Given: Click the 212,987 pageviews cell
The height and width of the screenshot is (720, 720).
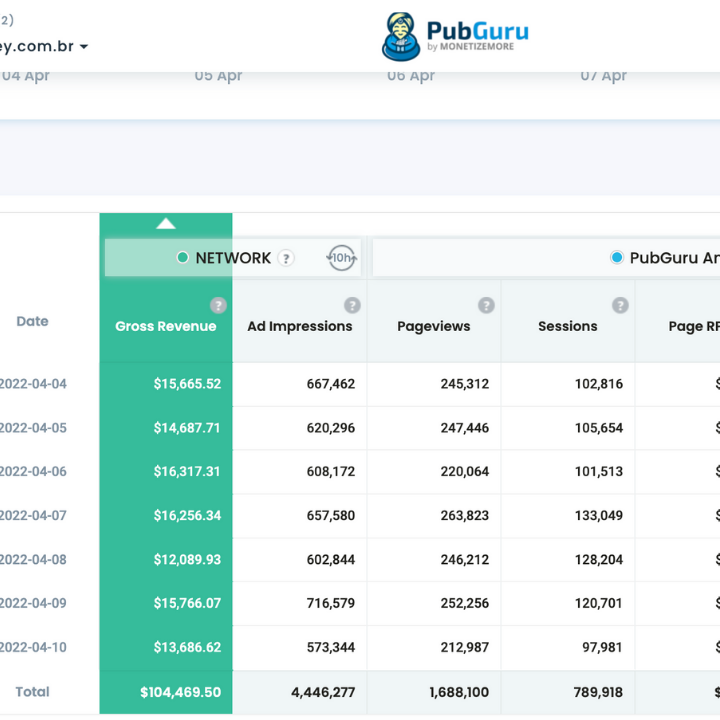Looking at the screenshot, I should click(x=465, y=647).
